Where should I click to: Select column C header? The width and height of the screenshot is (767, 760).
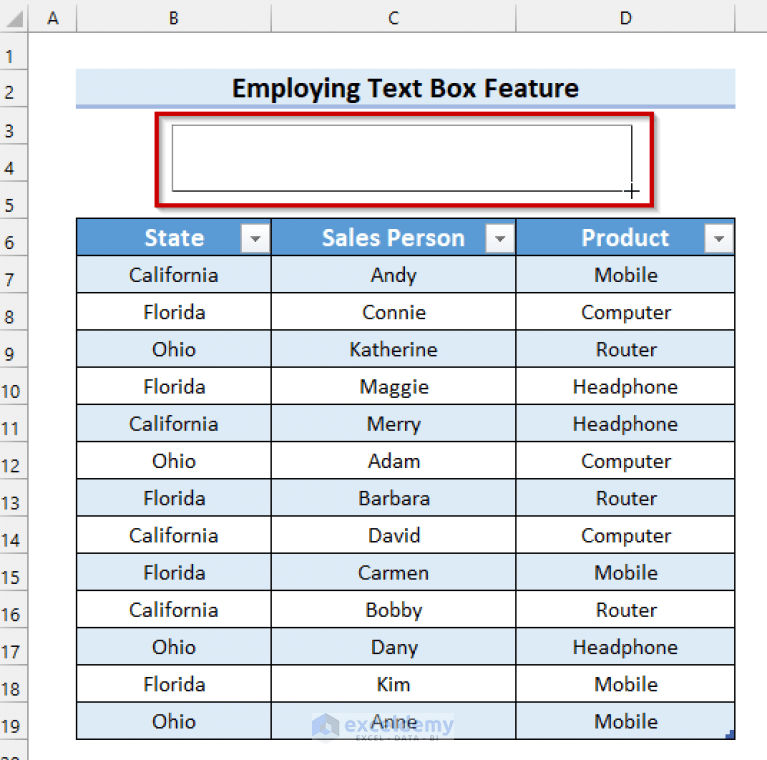point(393,18)
